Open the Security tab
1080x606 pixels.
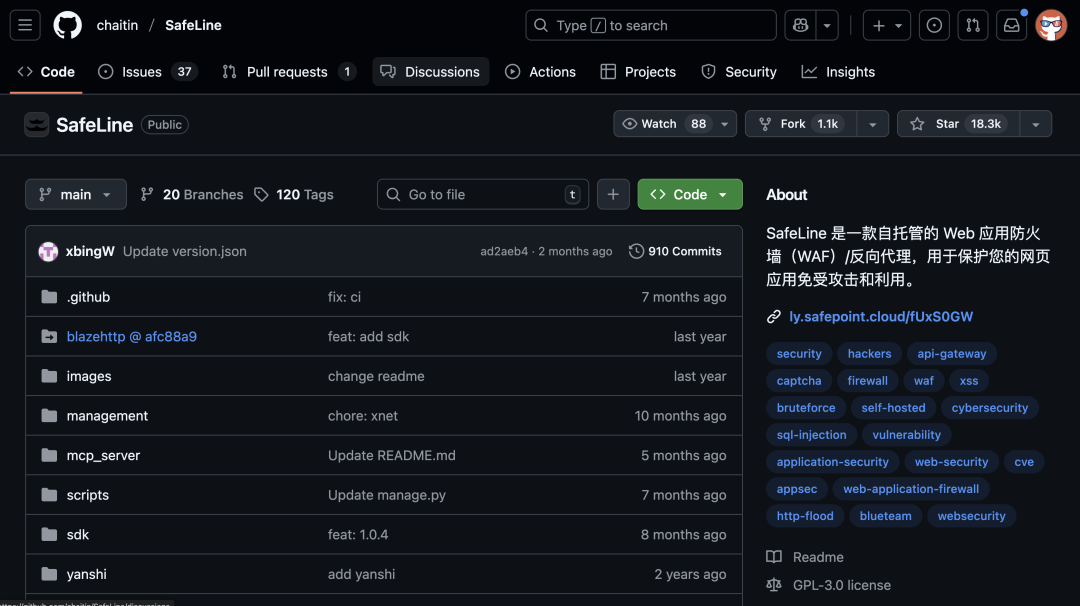pos(739,72)
